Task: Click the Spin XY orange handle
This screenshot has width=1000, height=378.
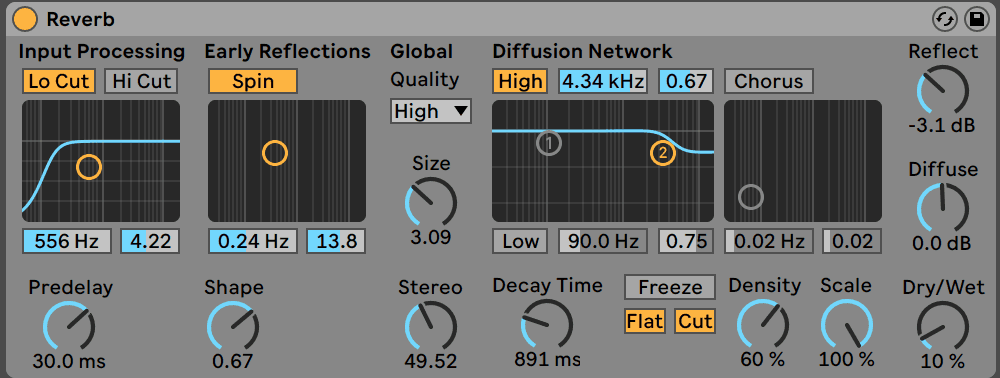Action: point(275,153)
